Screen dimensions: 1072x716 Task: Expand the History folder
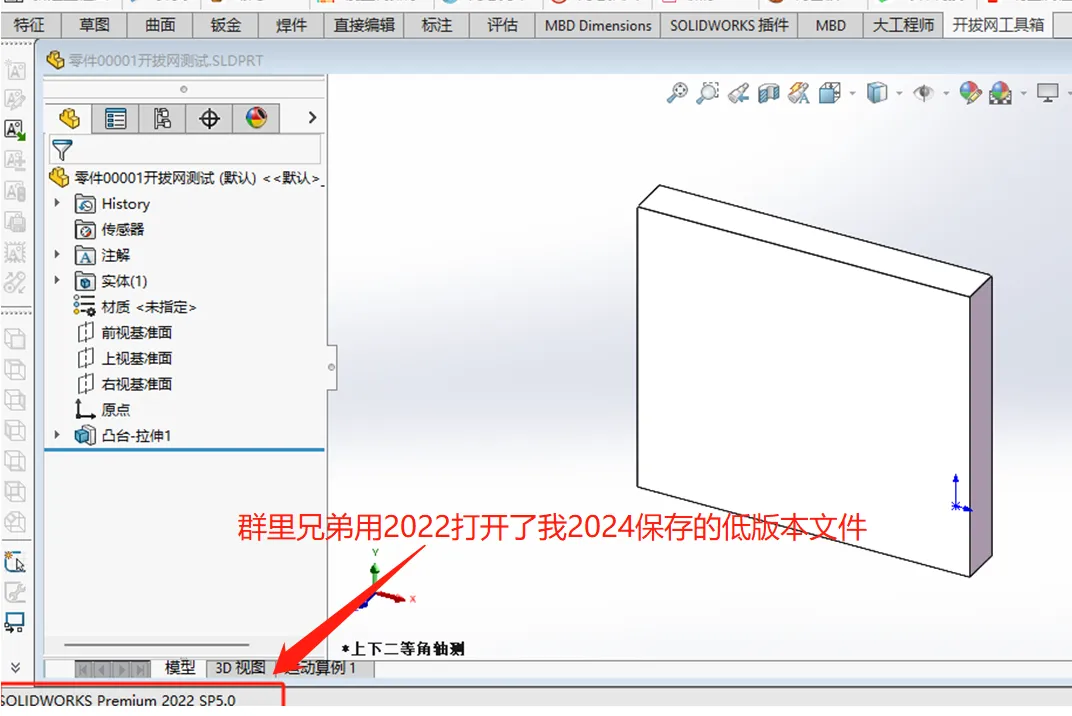[57, 203]
